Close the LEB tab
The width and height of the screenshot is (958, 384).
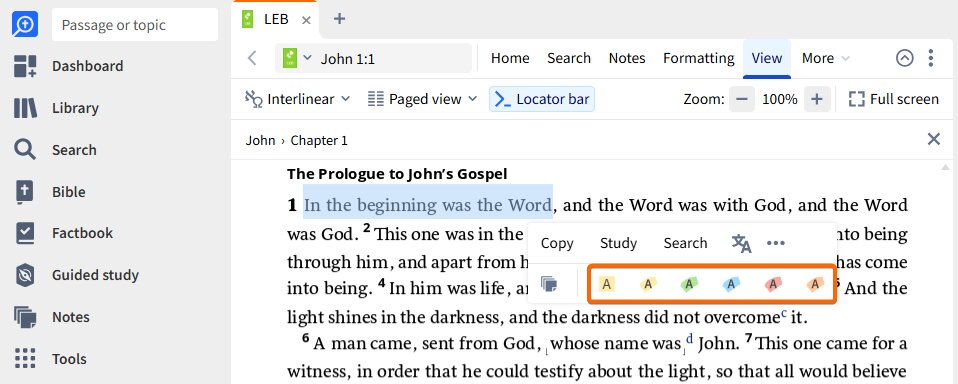[307, 20]
